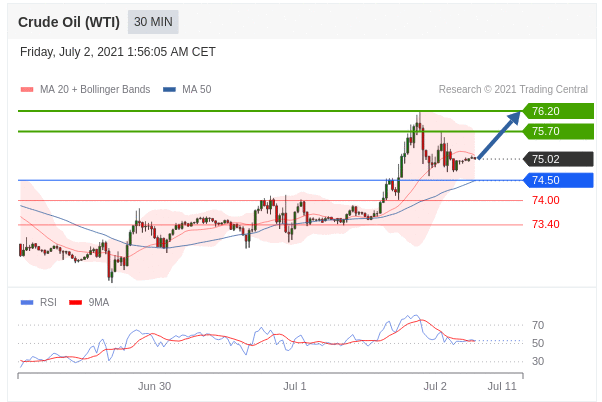602x402 pixels.
Task: Click the Research © 2021 Trading Central credit
Action: [513, 90]
